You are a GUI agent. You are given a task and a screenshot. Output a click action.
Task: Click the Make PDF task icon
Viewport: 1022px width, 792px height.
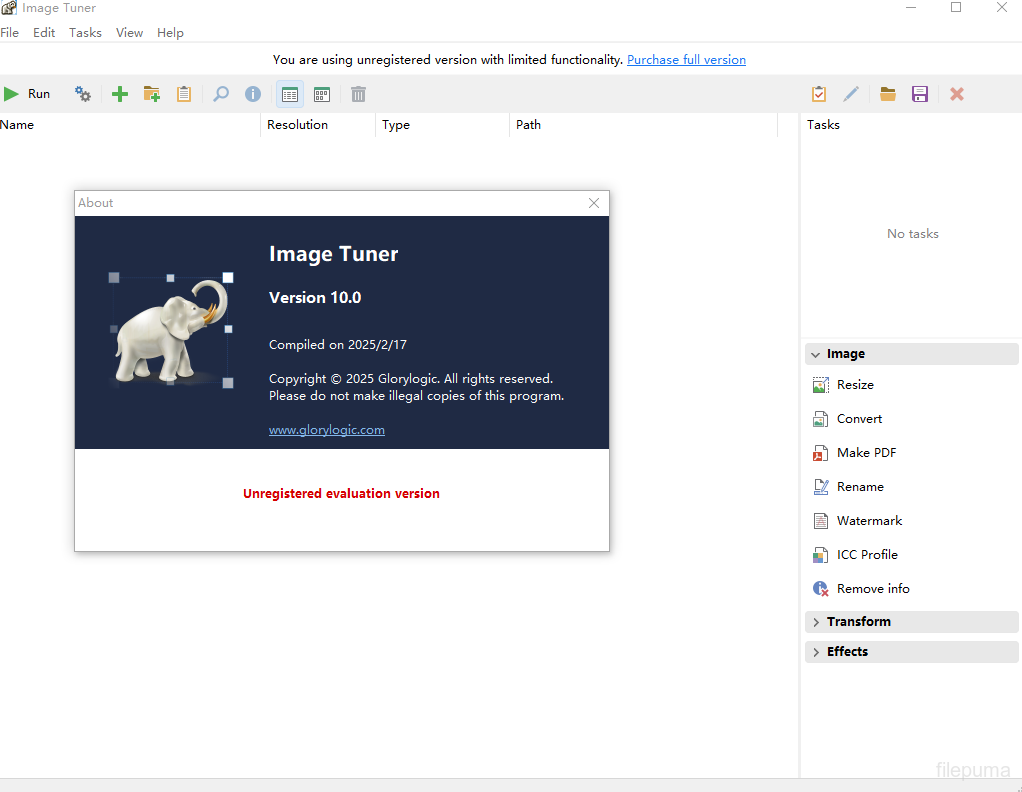821,453
